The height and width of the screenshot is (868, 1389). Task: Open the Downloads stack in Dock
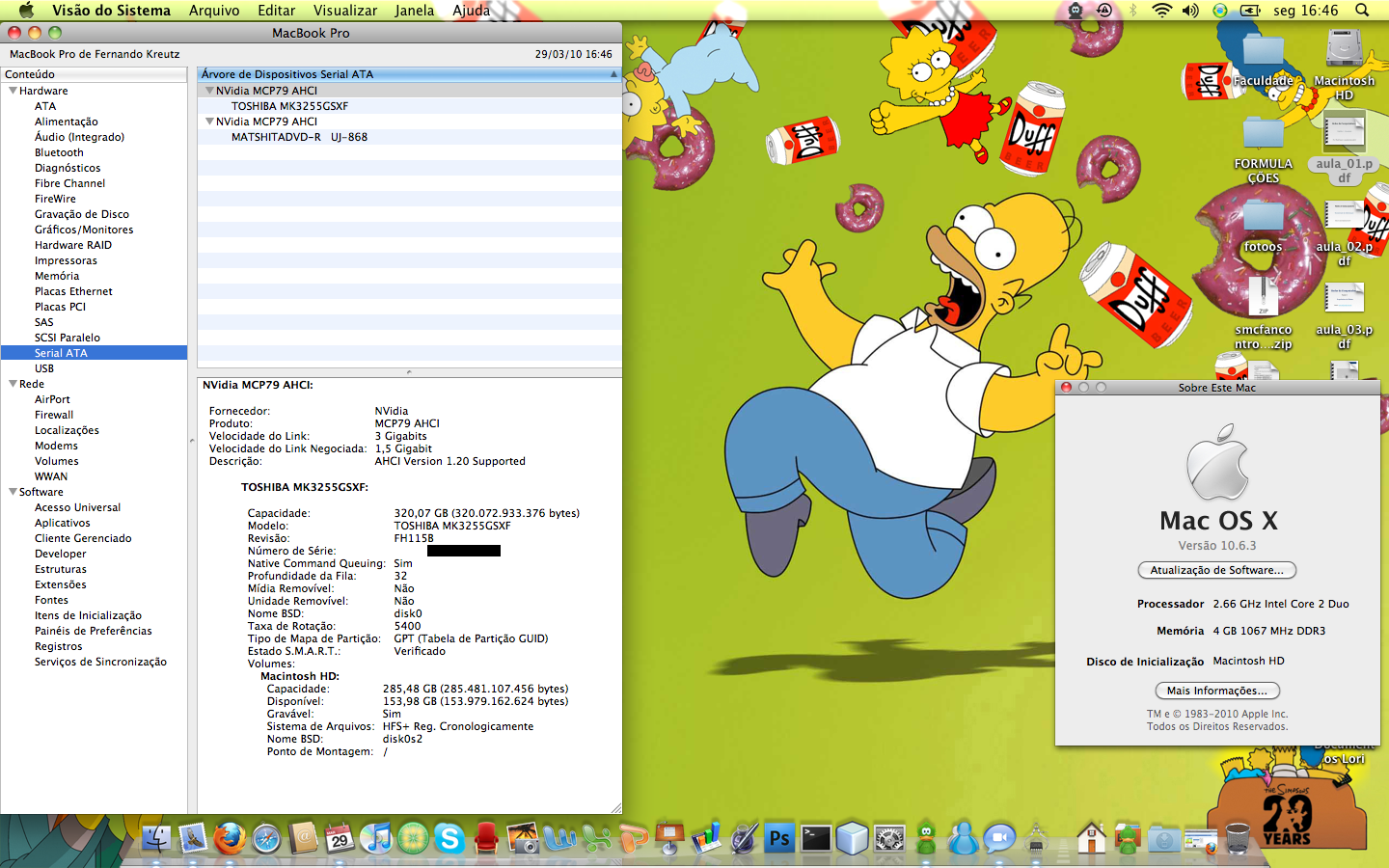pyautogui.click(x=1164, y=841)
